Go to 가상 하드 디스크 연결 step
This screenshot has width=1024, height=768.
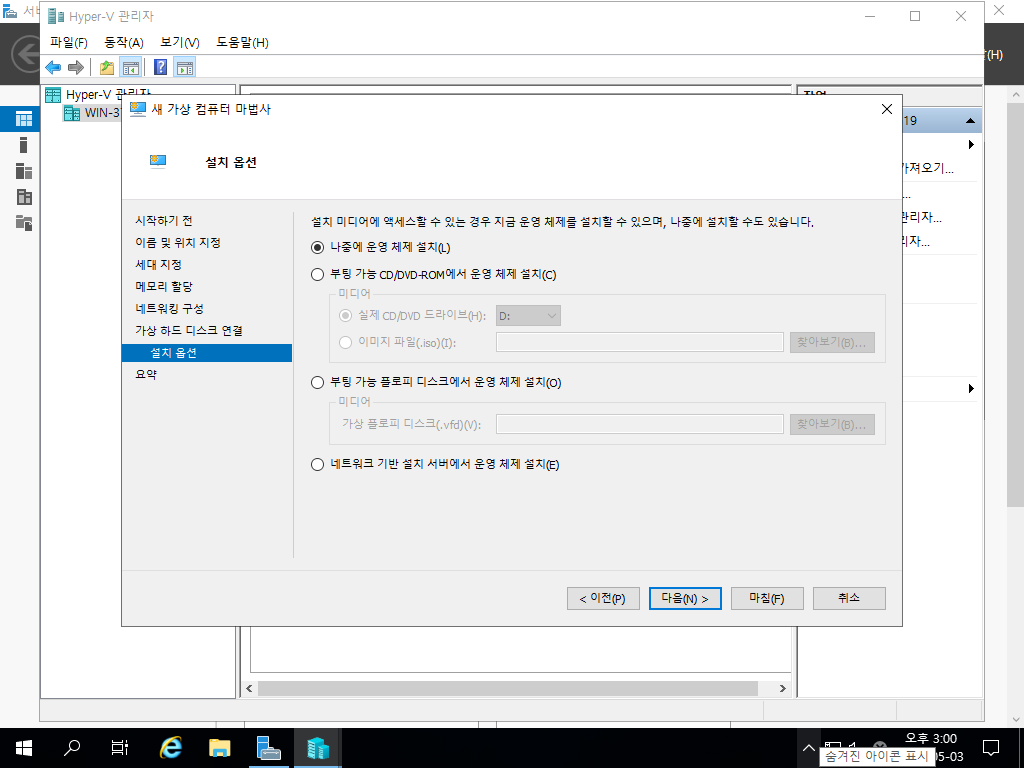click(x=189, y=330)
